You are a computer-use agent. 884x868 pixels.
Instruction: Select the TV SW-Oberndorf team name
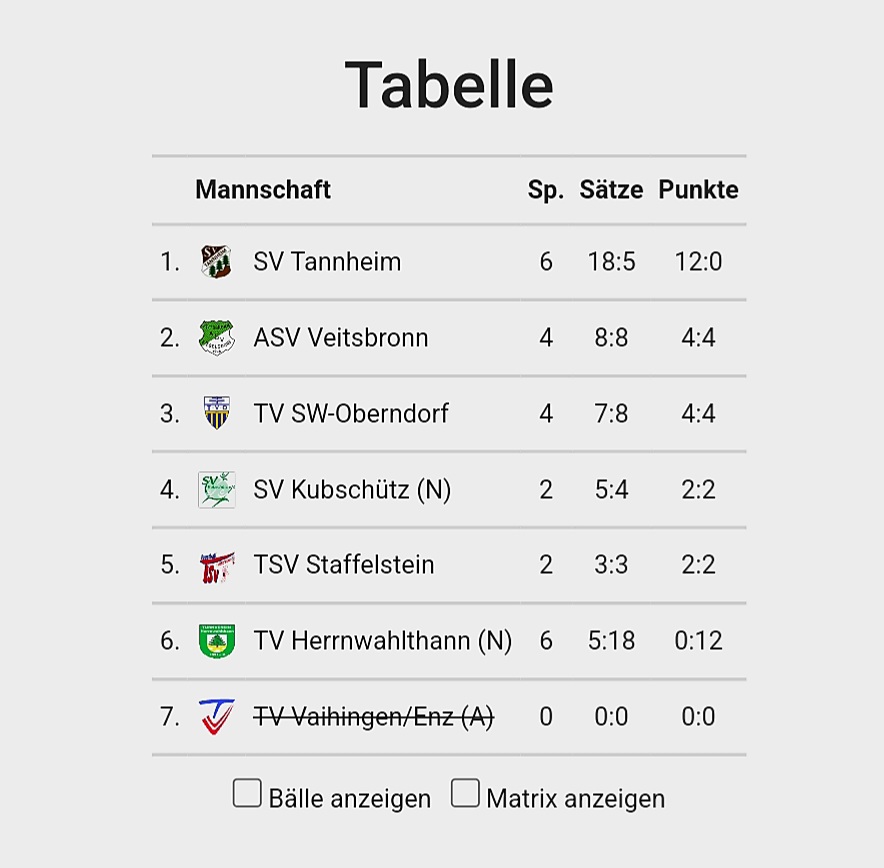tap(351, 413)
